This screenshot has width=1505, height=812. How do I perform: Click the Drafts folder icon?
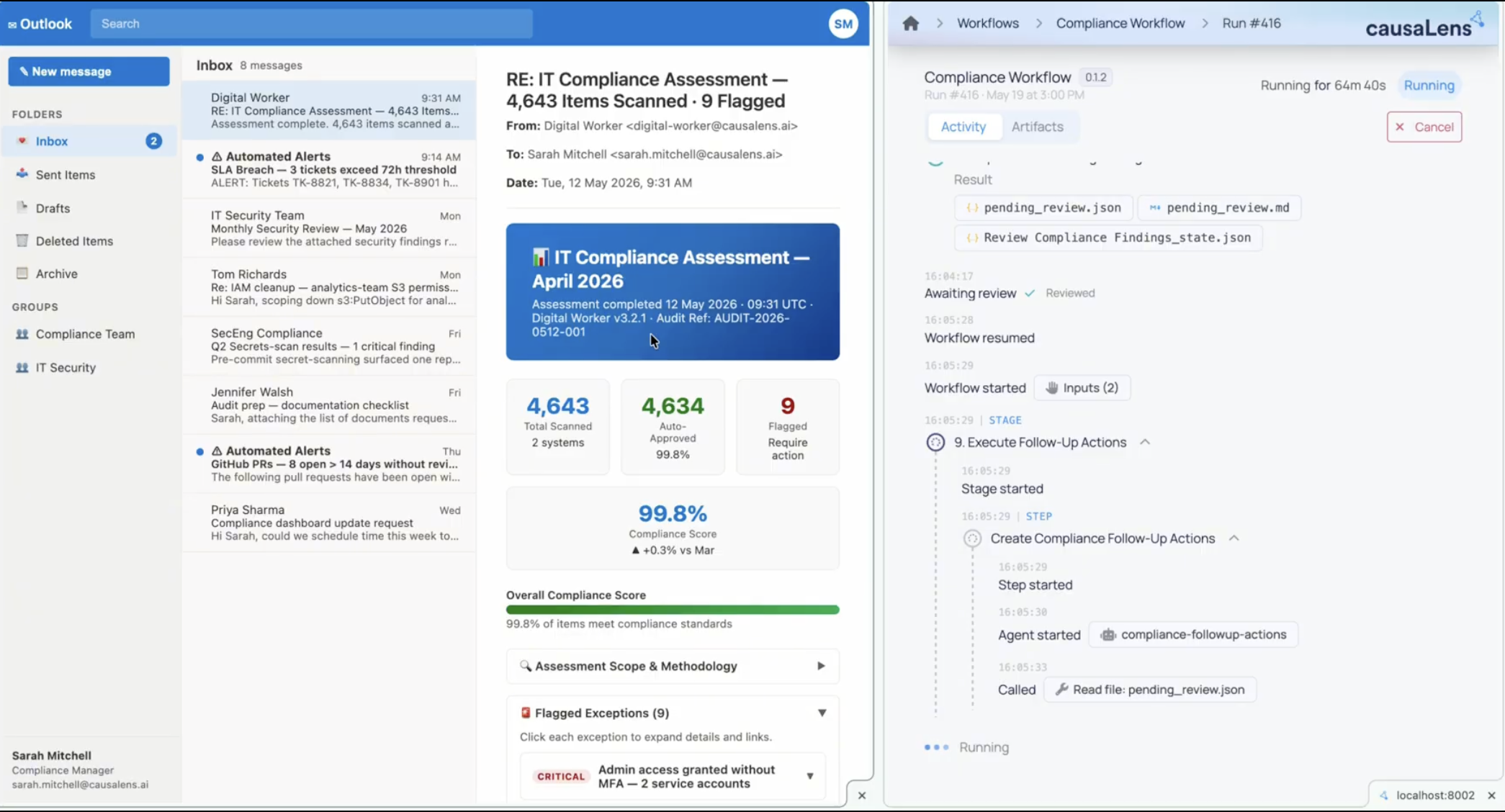point(22,207)
